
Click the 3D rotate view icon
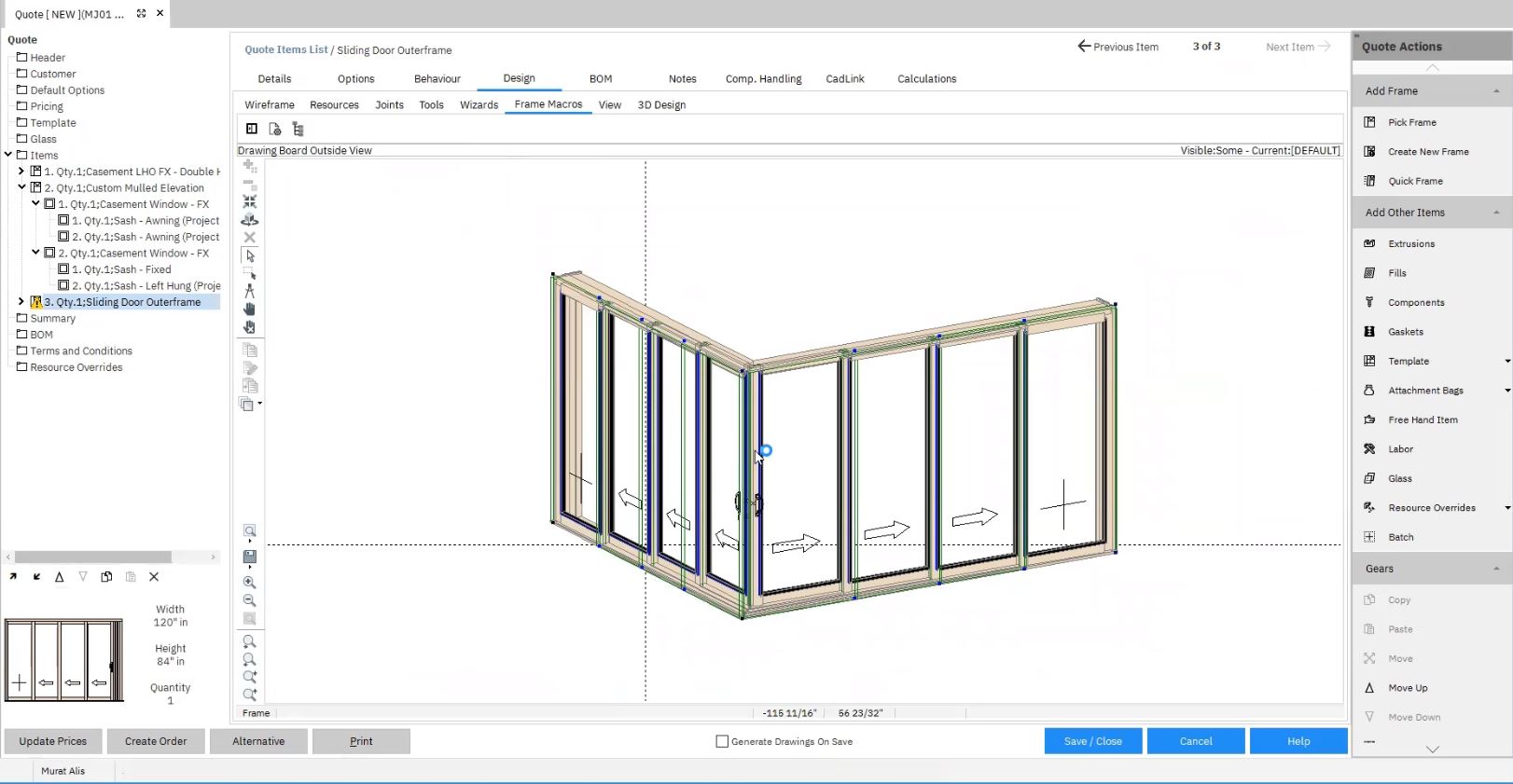pyautogui.click(x=249, y=220)
